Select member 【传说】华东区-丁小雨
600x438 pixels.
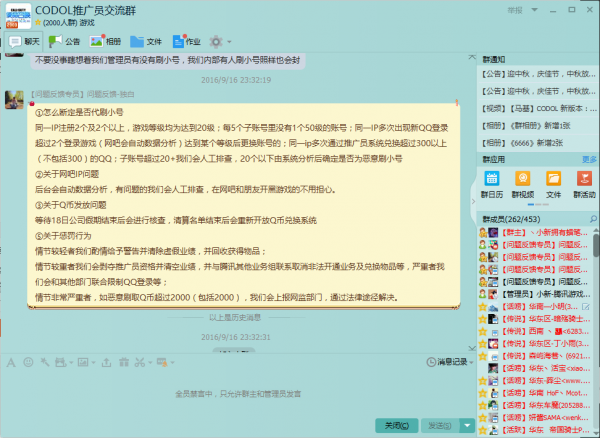coord(535,344)
